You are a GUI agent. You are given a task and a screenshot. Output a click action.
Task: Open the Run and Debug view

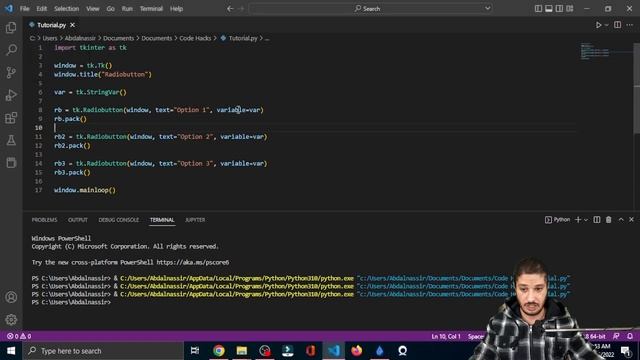(x=11, y=95)
